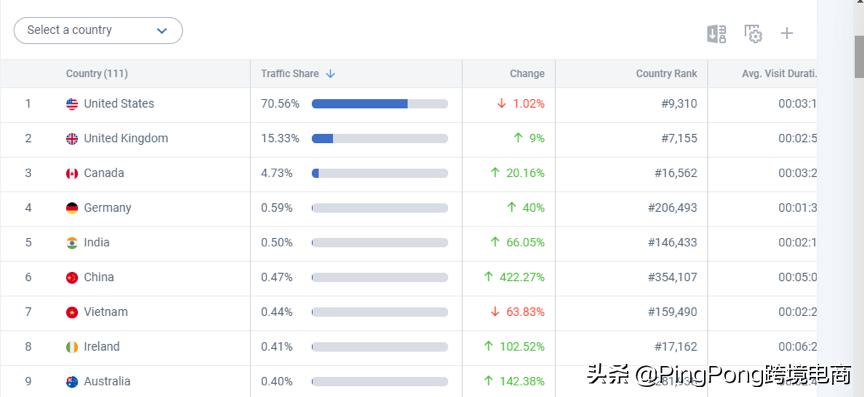The height and width of the screenshot is (397, 864).
Task: Open the Ireland country link
Action: pyautogui.click(x=101, y=347)
